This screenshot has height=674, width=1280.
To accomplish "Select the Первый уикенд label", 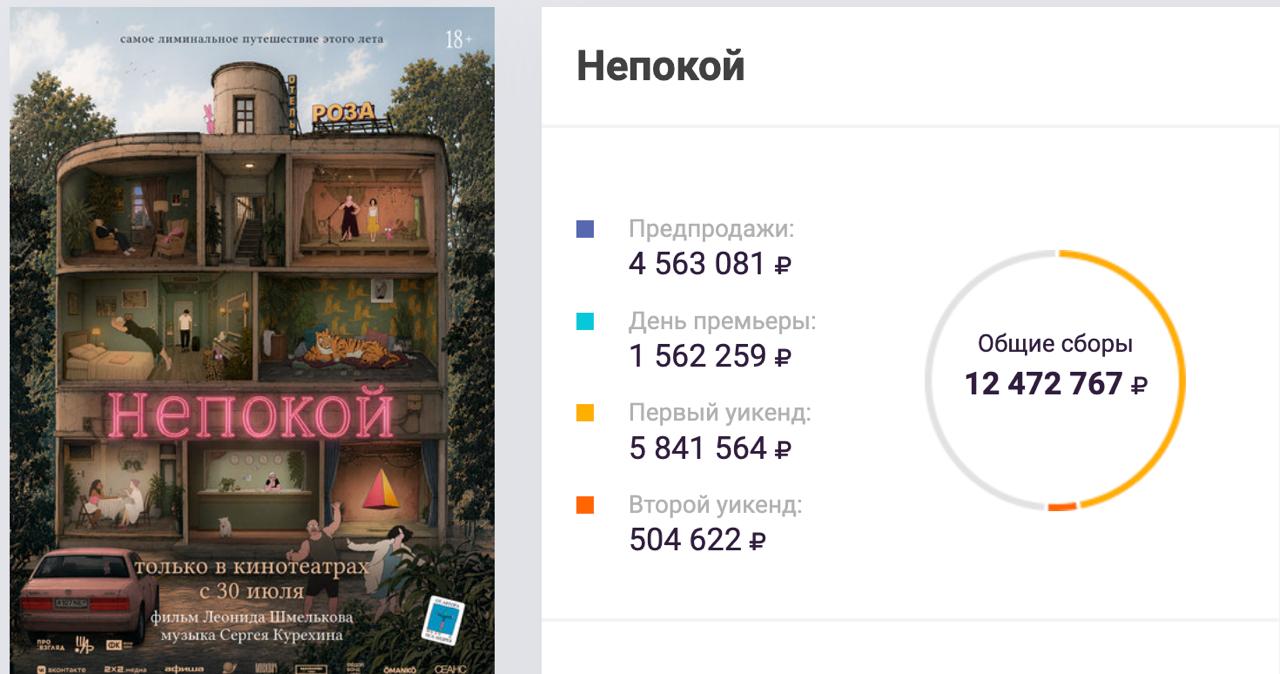I will (x=720, y=413).
